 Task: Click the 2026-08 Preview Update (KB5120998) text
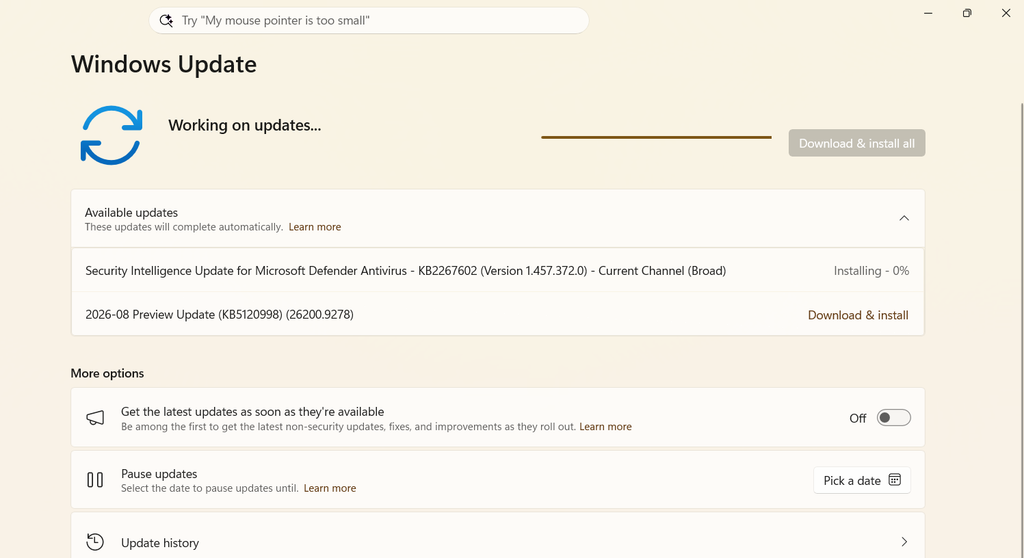pyautogui.click(x=219, y=314)
